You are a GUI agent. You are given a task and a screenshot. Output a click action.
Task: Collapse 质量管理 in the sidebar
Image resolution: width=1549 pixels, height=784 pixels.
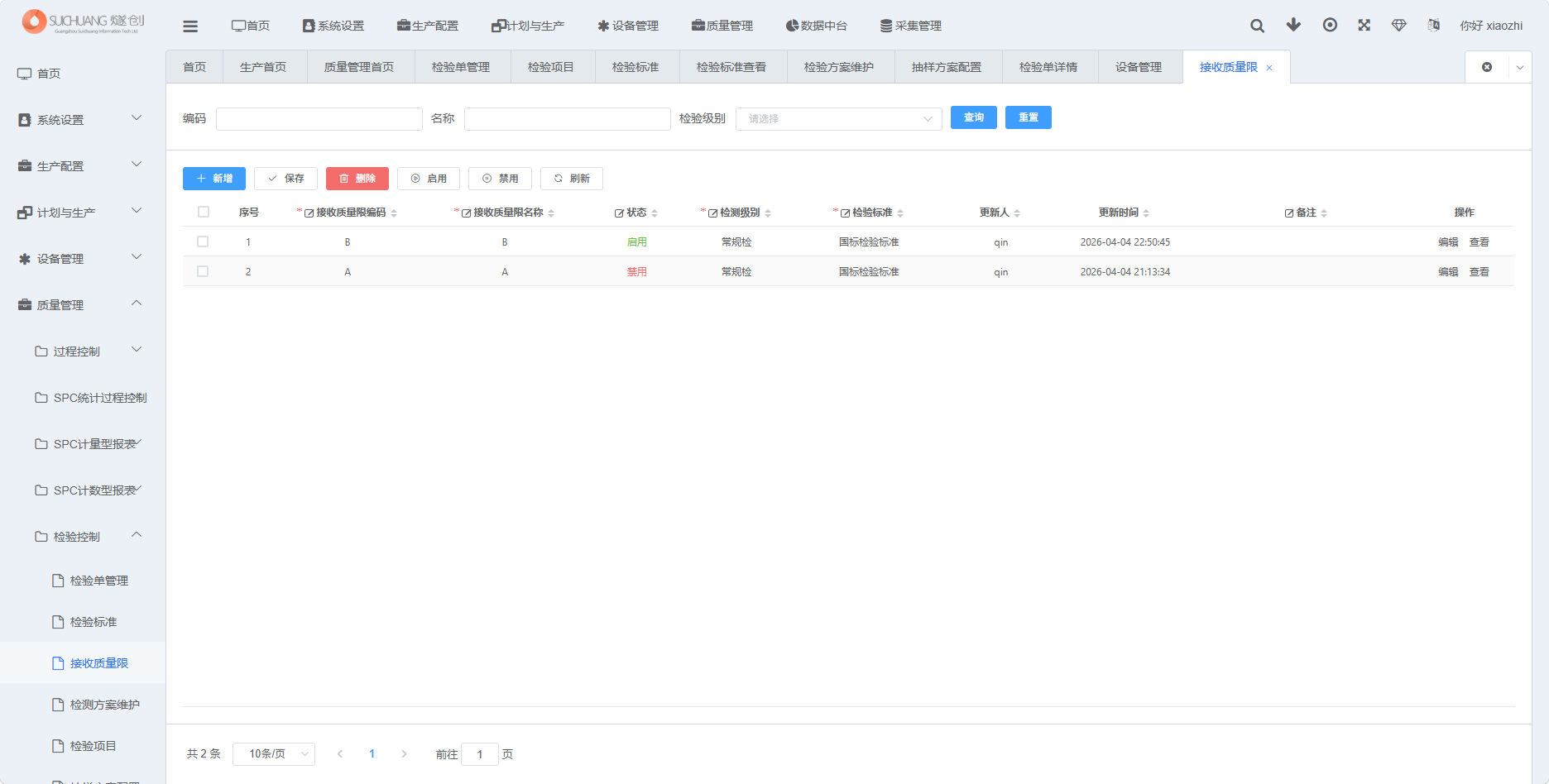83,305
